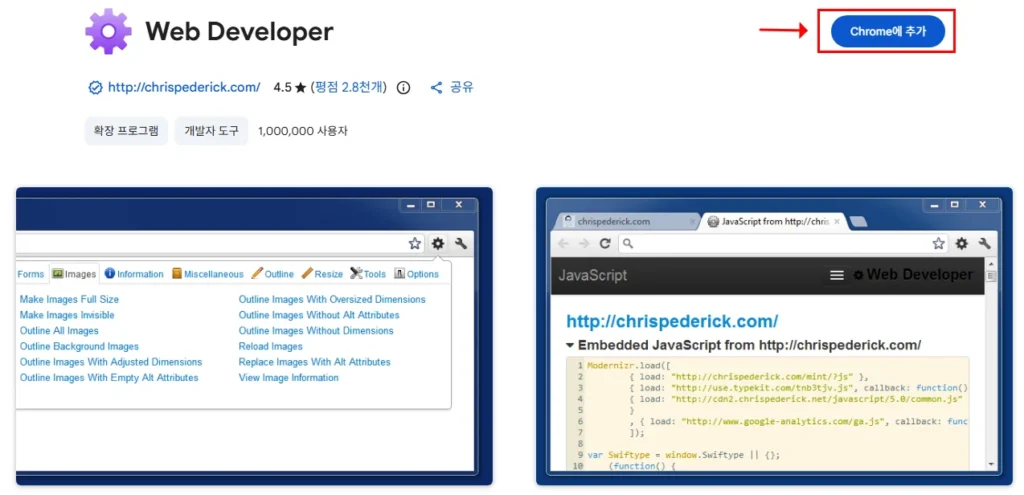Click the Chrome에 추가 button
The image size is (1024, 495).
tap(888, 31)
